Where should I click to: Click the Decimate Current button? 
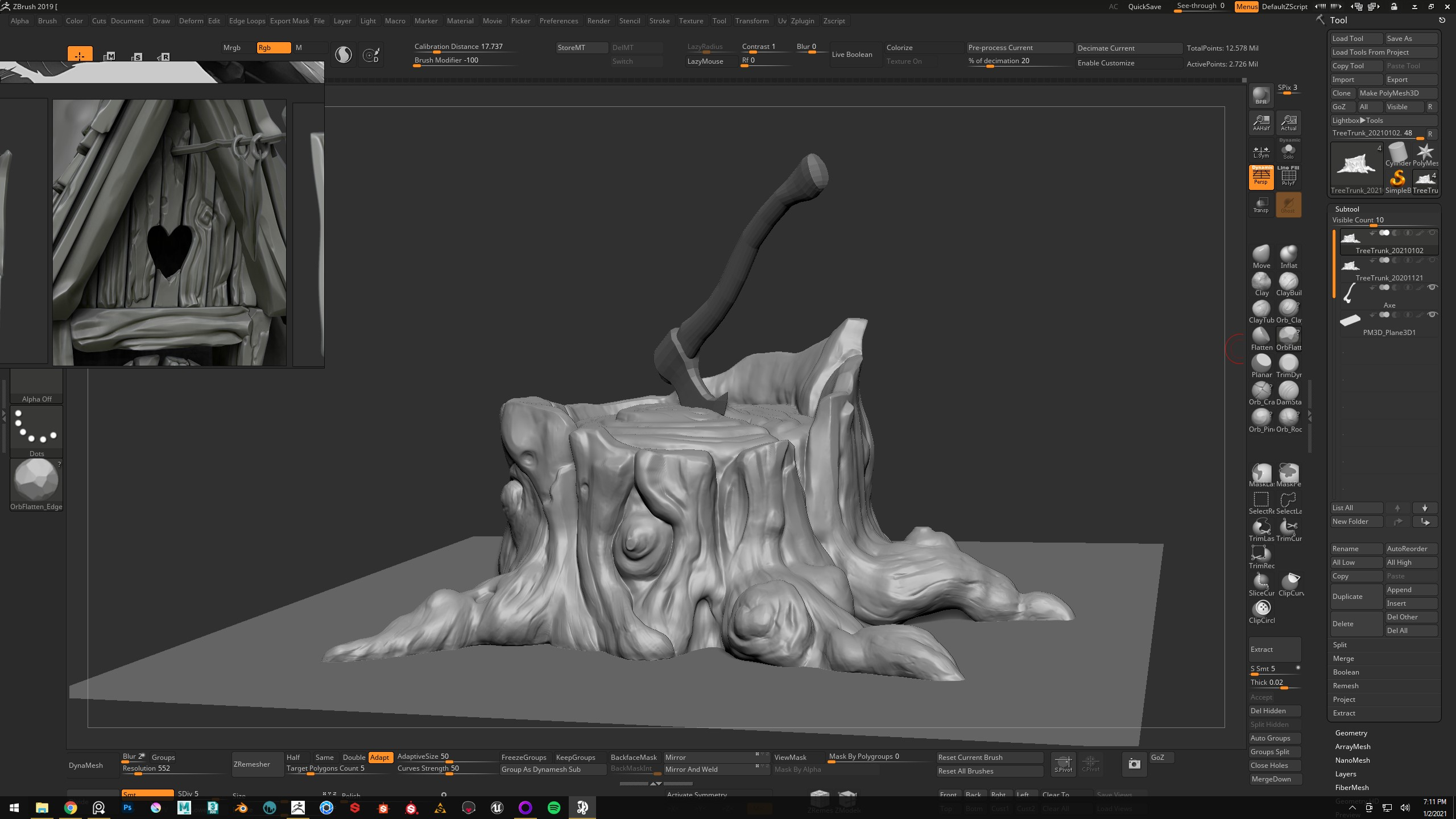pyautogui.click(x=1128, y=48)
